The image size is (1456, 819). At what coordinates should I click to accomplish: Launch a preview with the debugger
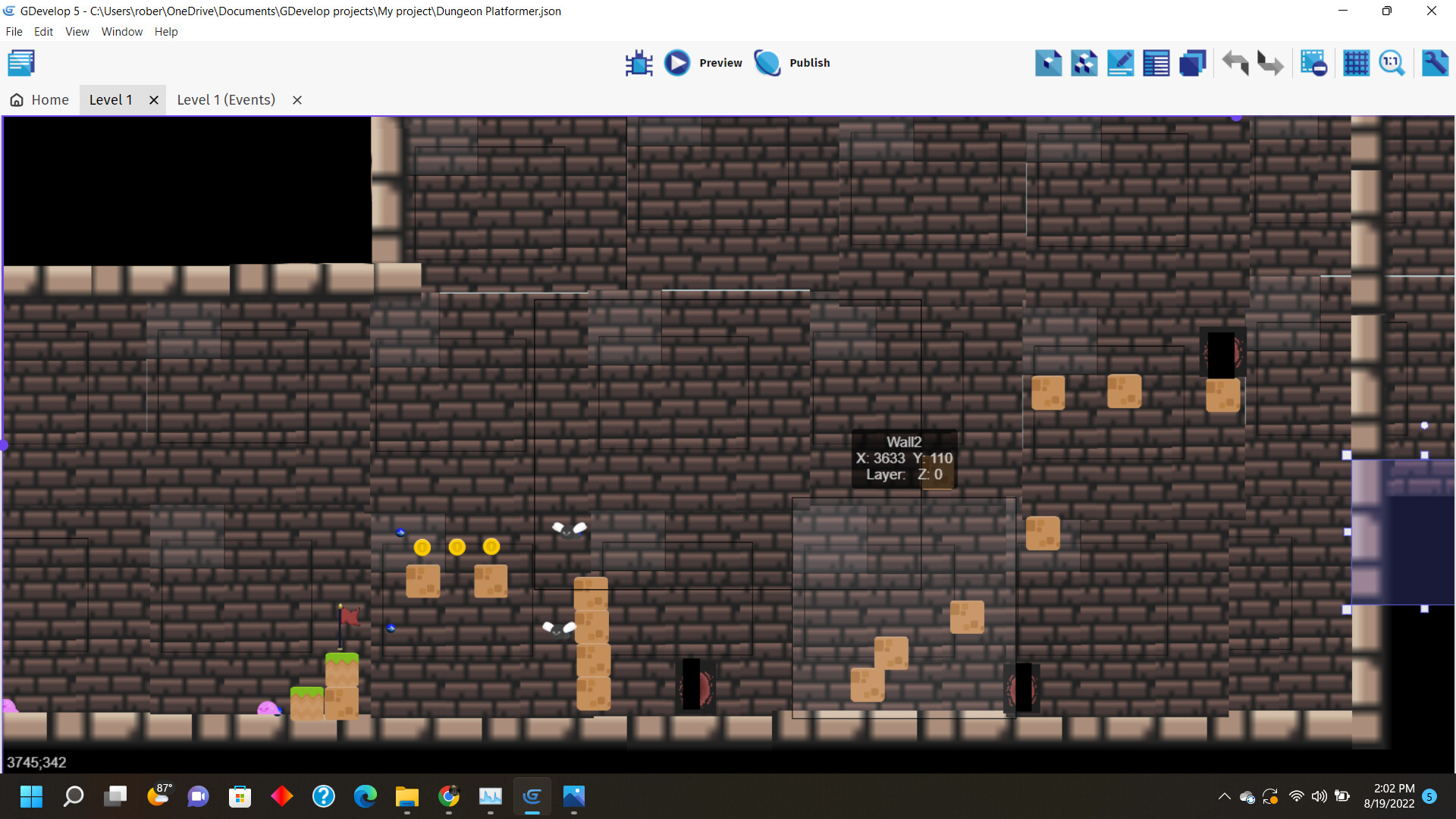(x=639, y=62)
